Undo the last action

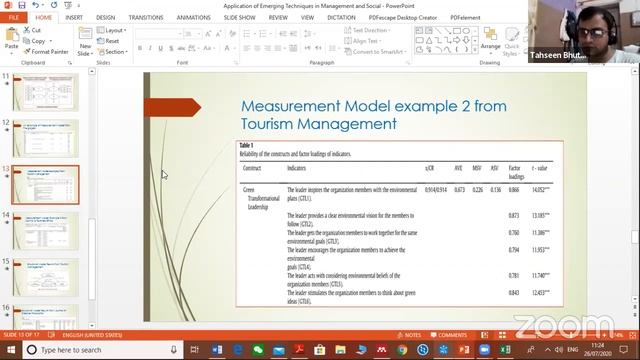tap(36, 5)
